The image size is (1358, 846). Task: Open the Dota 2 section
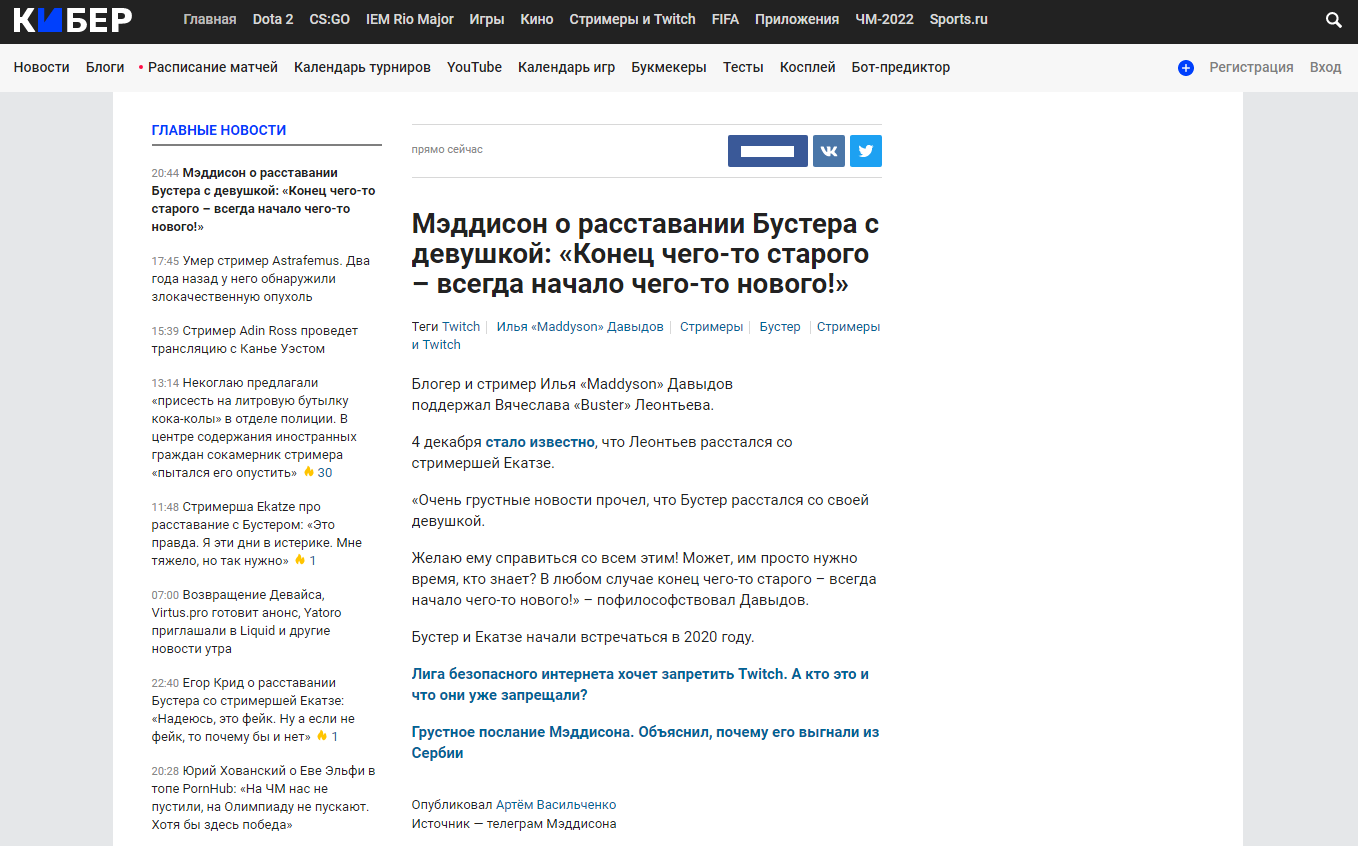pyautogui.click(x=273, y=19)
